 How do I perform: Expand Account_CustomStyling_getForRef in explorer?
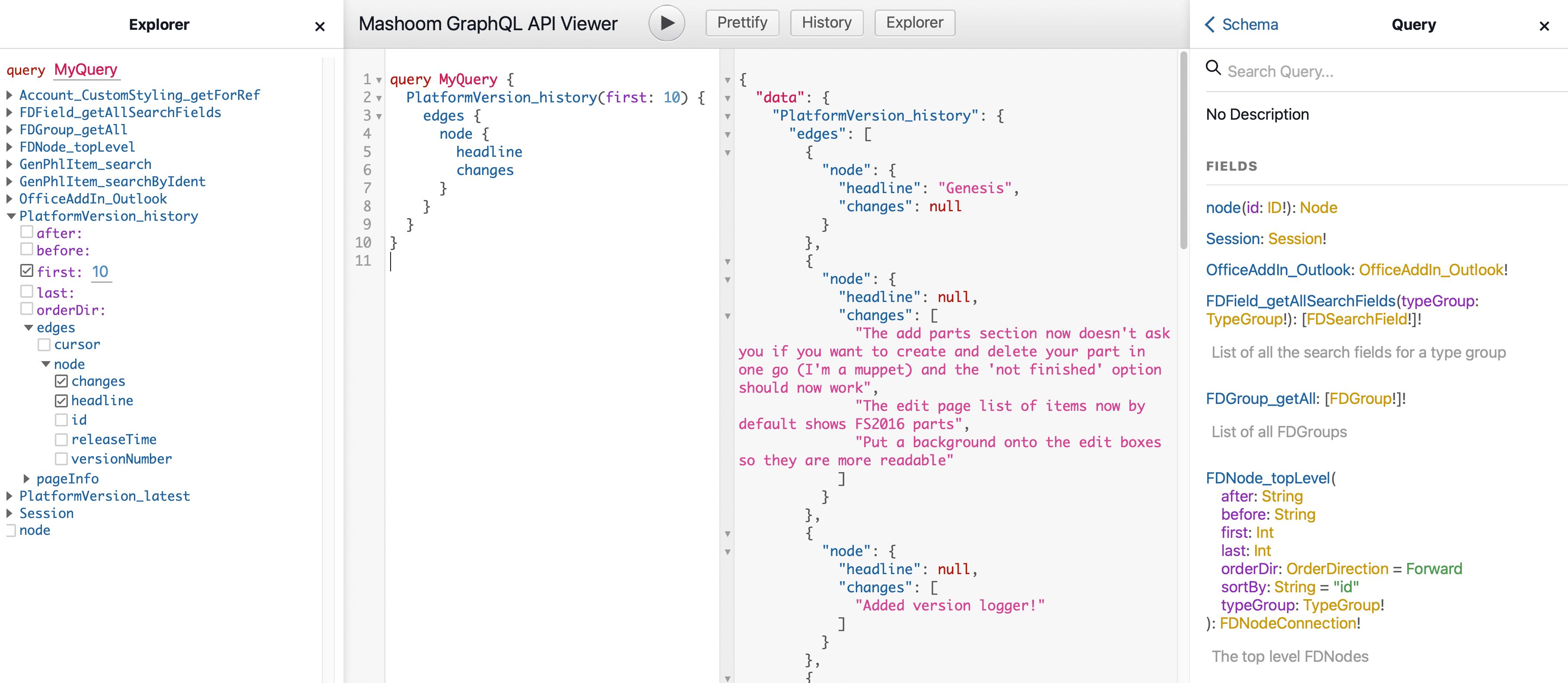click(x=10, y=95)
